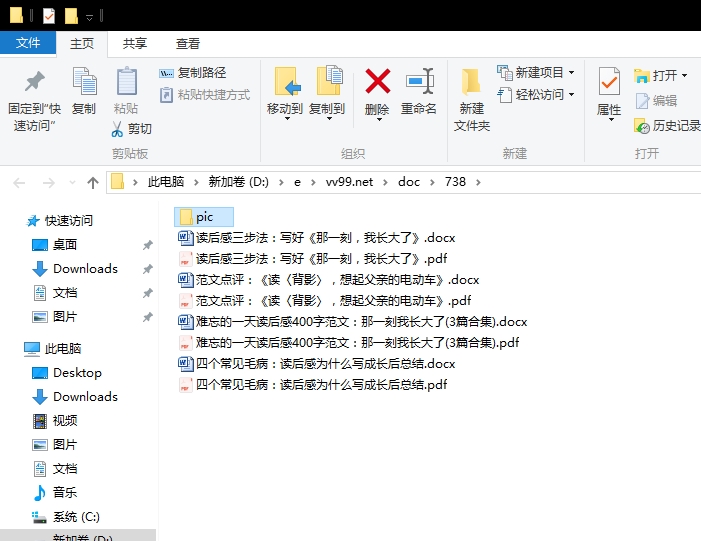The image size is (701, 541).
Task: Expand chevron after doc in address bar
Action: 432,182
